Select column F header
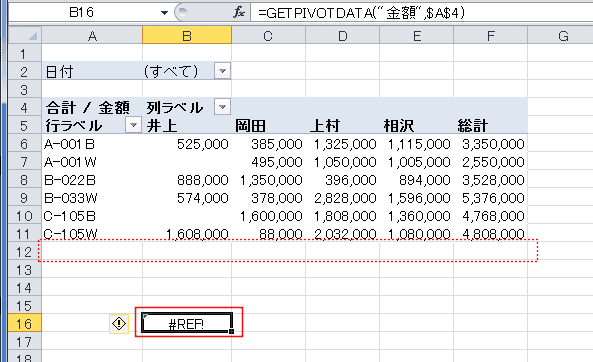Image resolution: width=593 pixels, height=362 pixels. pos(491,36)
